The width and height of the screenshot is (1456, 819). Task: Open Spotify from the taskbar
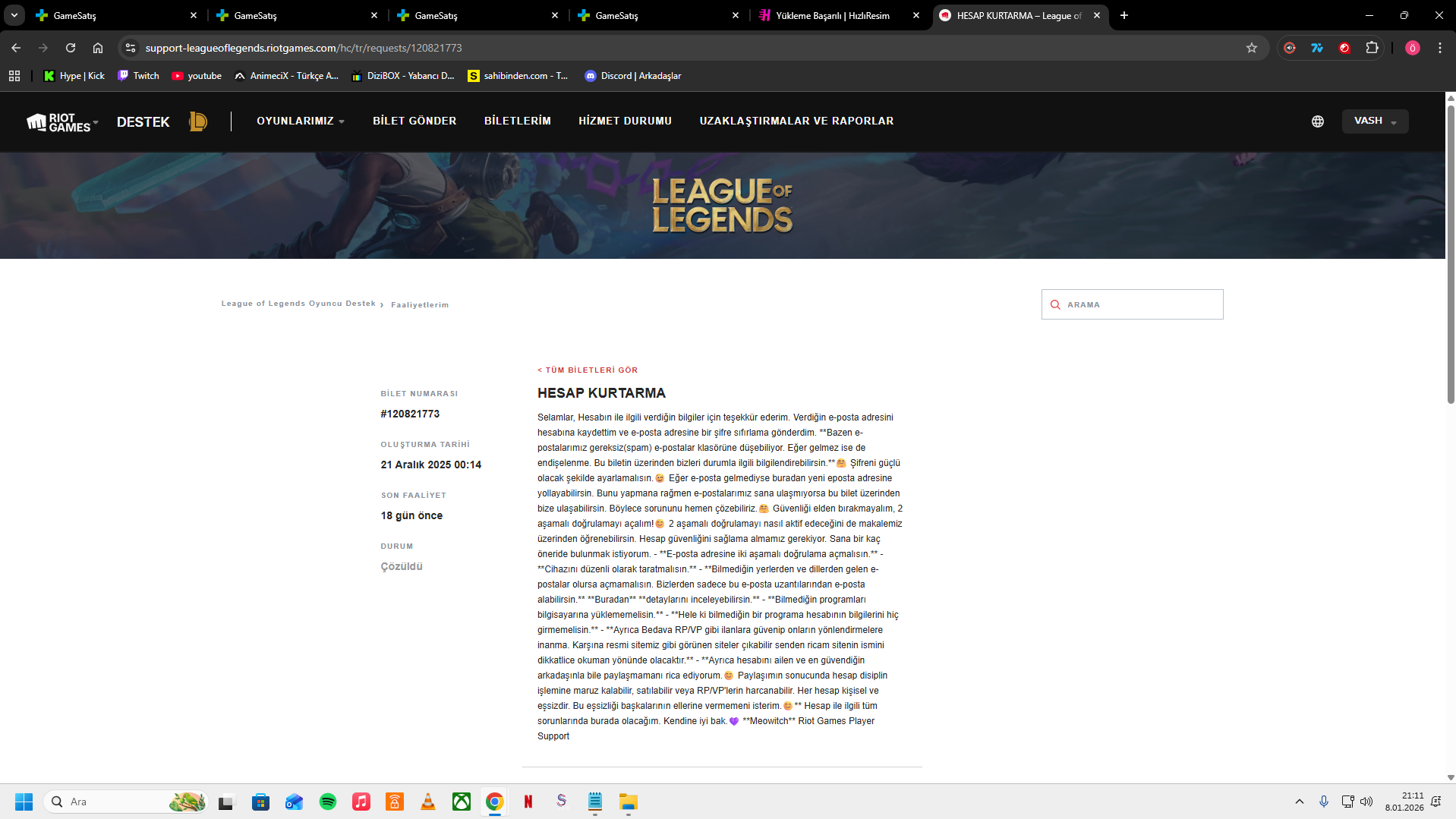pyautogui.click(x=328, y=802)
